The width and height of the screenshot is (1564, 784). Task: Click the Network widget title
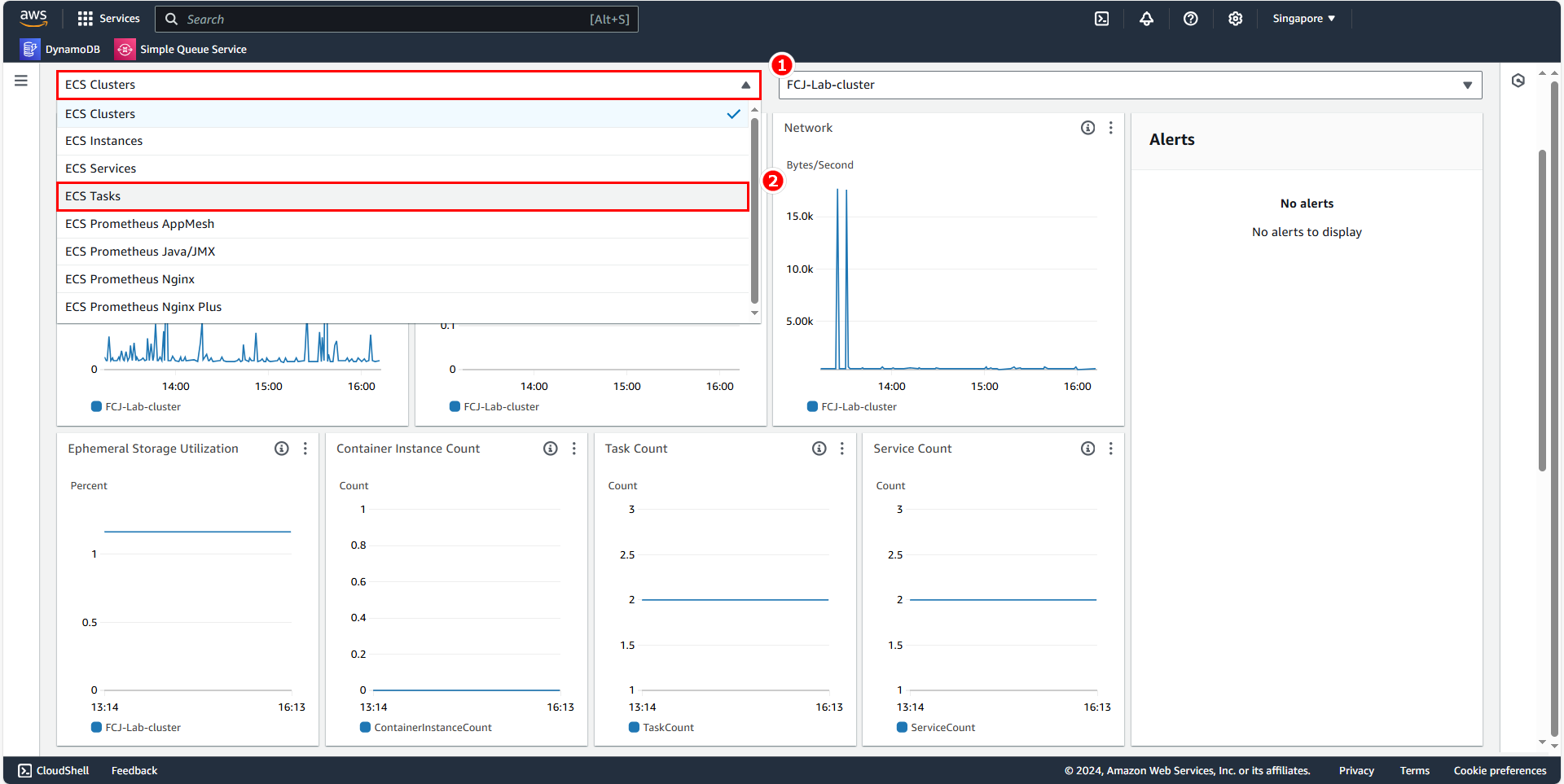point(808,128)
